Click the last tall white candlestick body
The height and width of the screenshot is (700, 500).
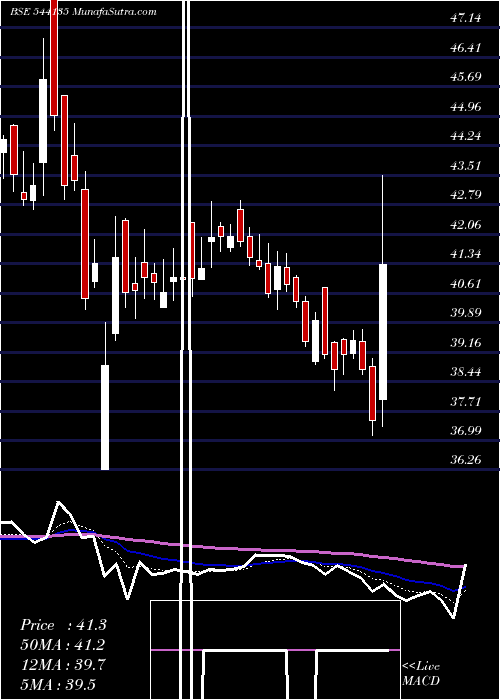(x=383, y=332)
